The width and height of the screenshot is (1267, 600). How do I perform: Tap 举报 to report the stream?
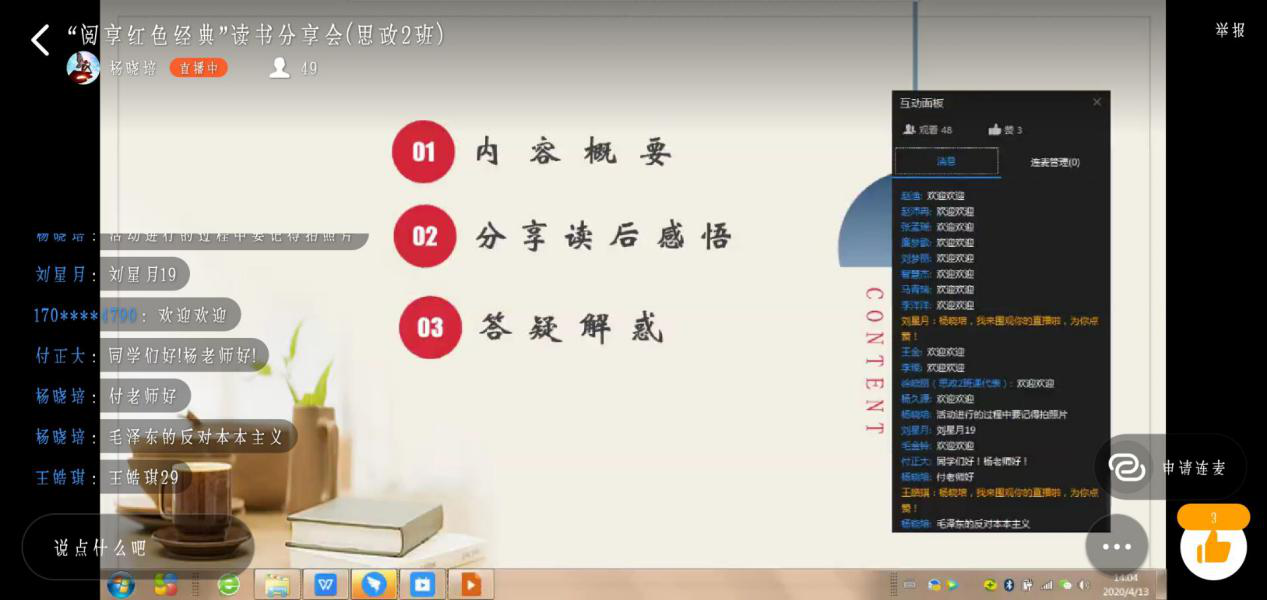(x=1230, y=30)
